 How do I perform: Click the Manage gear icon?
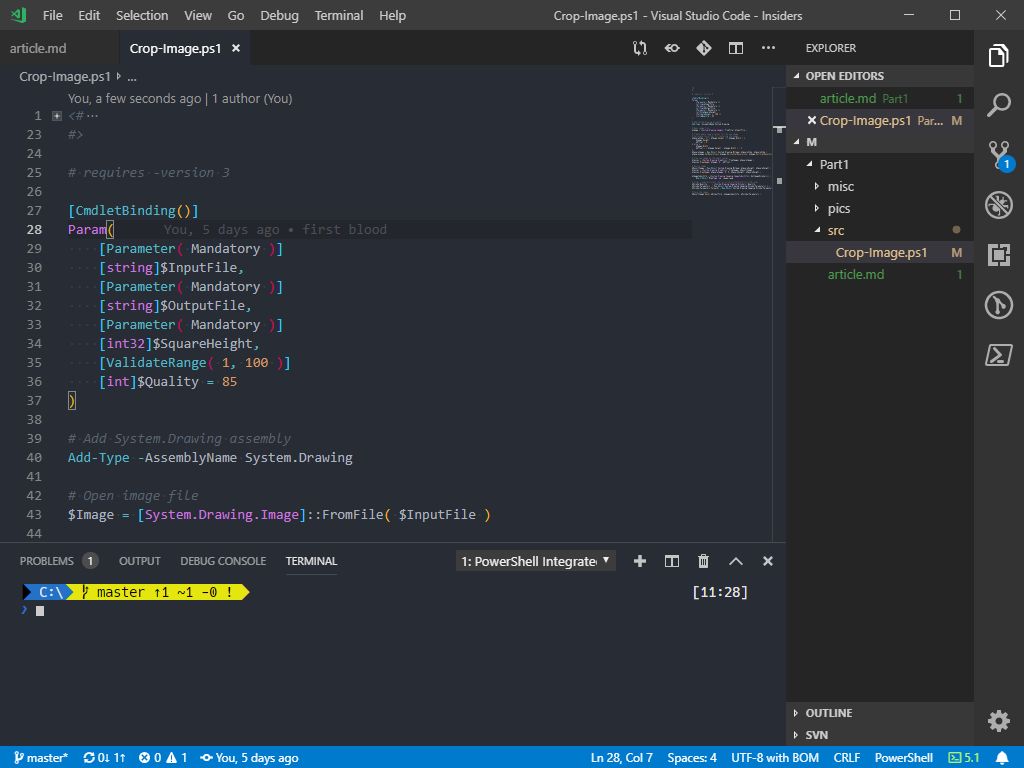click(998, 720)
